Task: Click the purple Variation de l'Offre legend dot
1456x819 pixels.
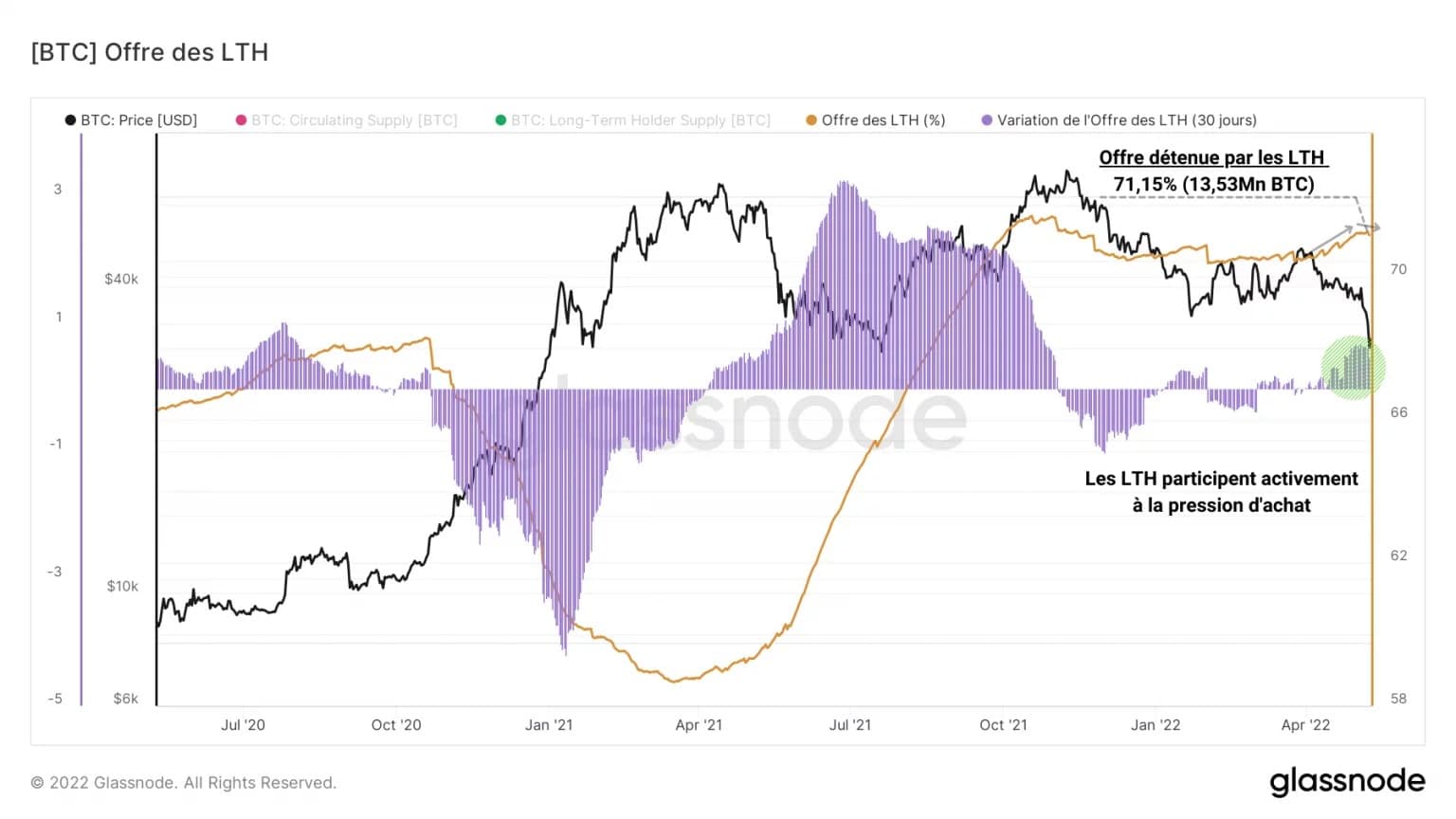Action: click(x=987, y=120)
